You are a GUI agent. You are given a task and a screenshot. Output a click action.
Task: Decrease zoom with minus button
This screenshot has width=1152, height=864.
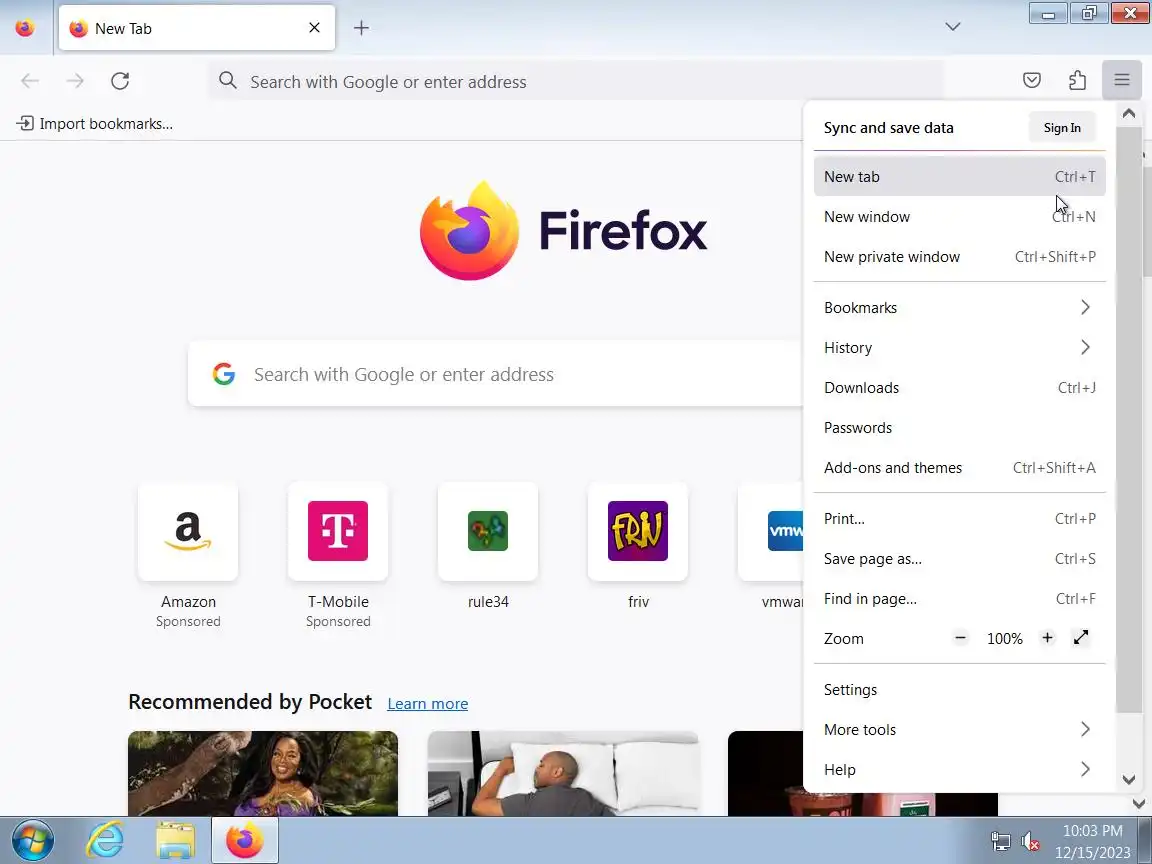[x=960, y=638]
